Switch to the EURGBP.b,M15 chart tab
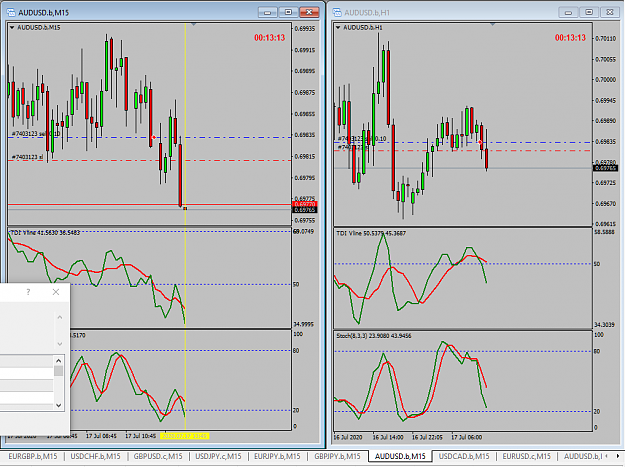The width and height of the screenshot is (625, 467). pos(33,456)
